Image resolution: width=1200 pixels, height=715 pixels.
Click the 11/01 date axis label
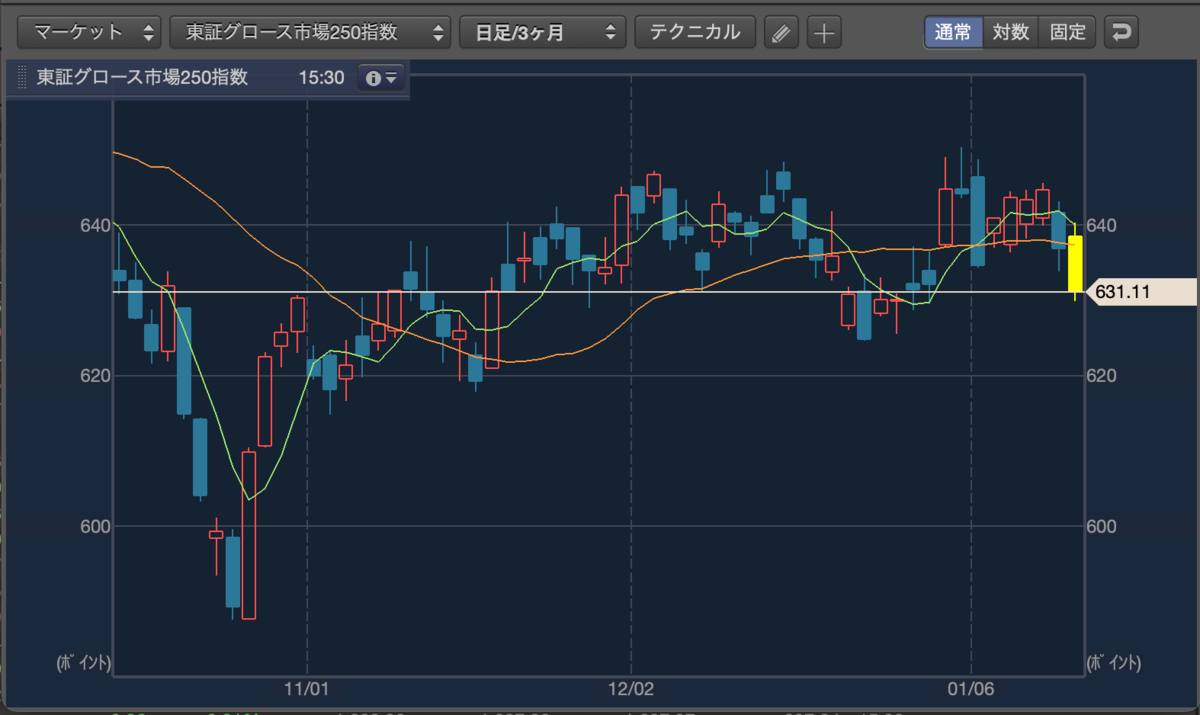(307, 689)
